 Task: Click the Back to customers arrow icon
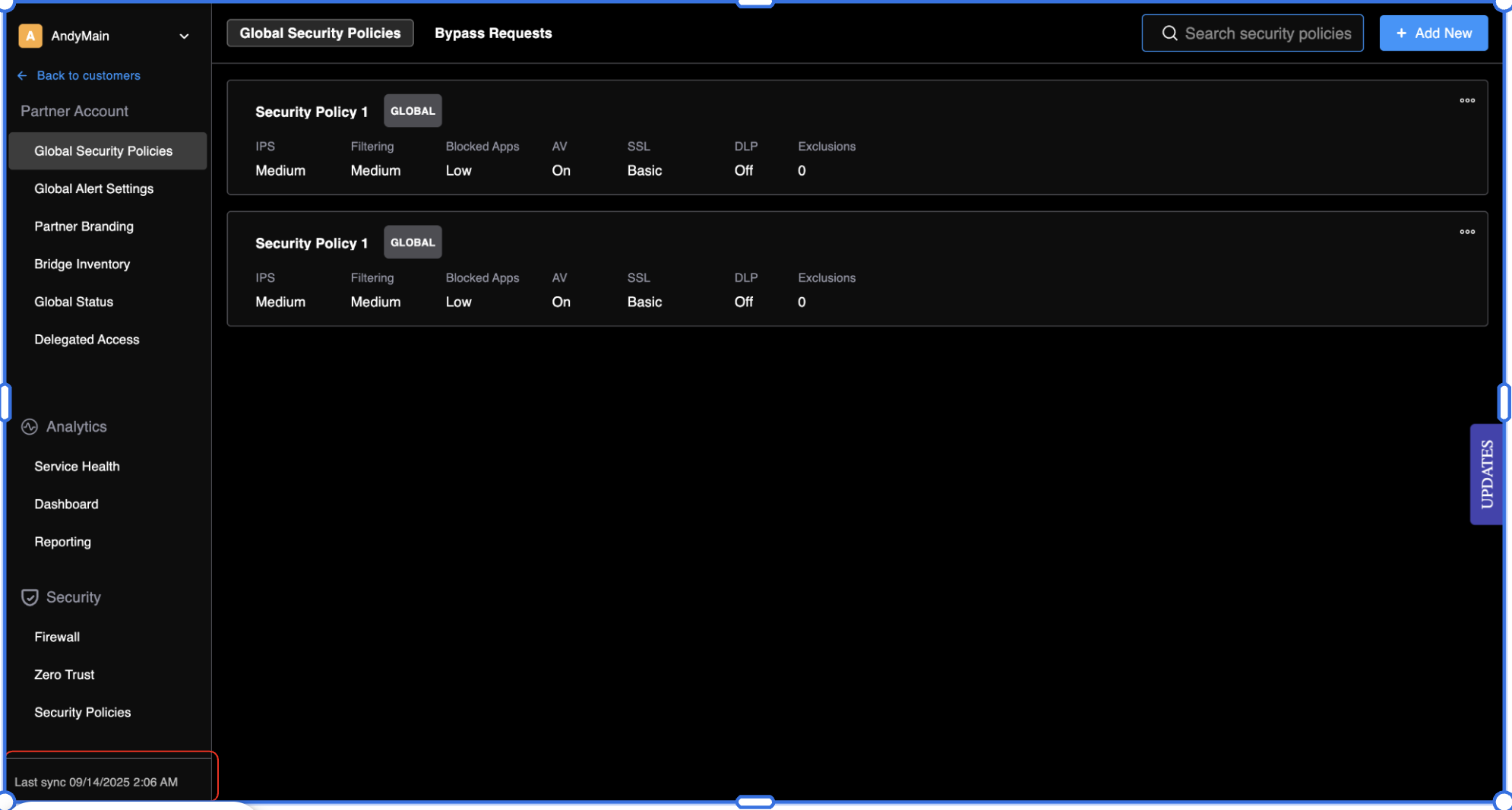tap(22, 75)
